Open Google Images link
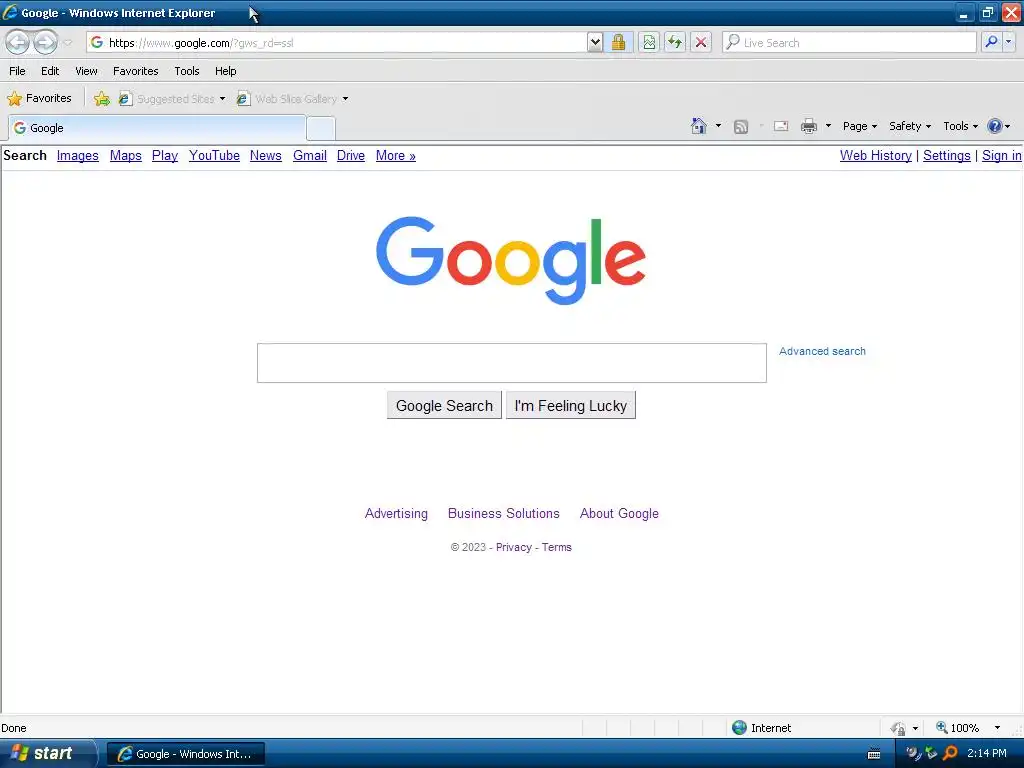The width and height of the screenshot is (1024, 768). pos(78,155)
